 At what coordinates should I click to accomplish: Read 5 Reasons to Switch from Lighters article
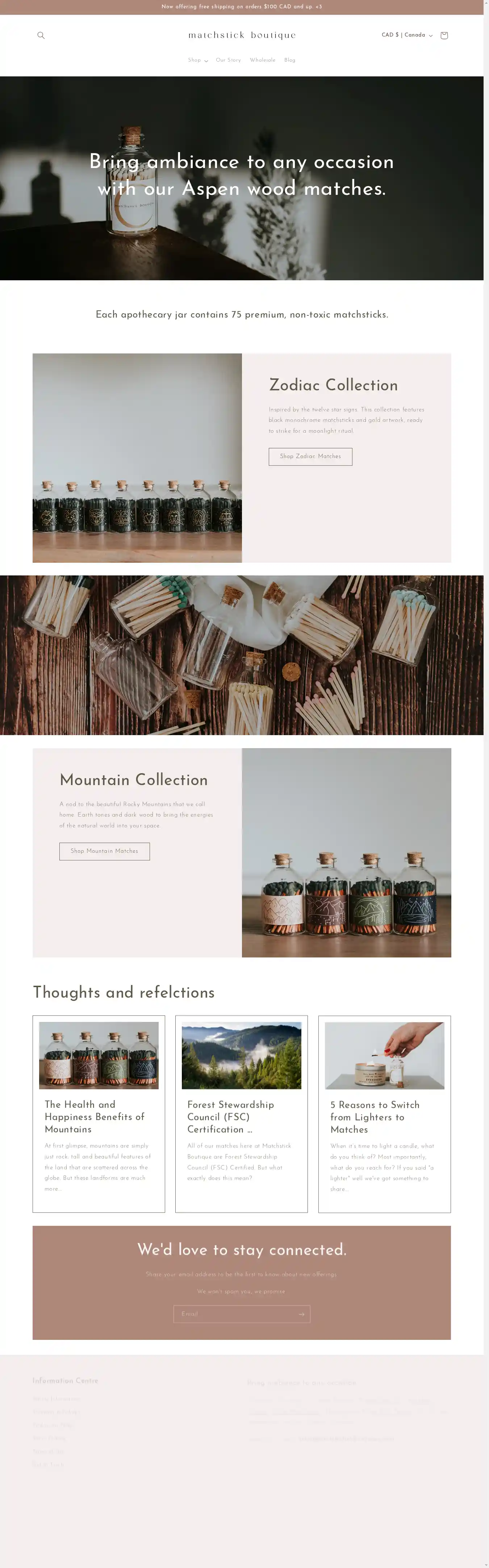(375, 1117)
